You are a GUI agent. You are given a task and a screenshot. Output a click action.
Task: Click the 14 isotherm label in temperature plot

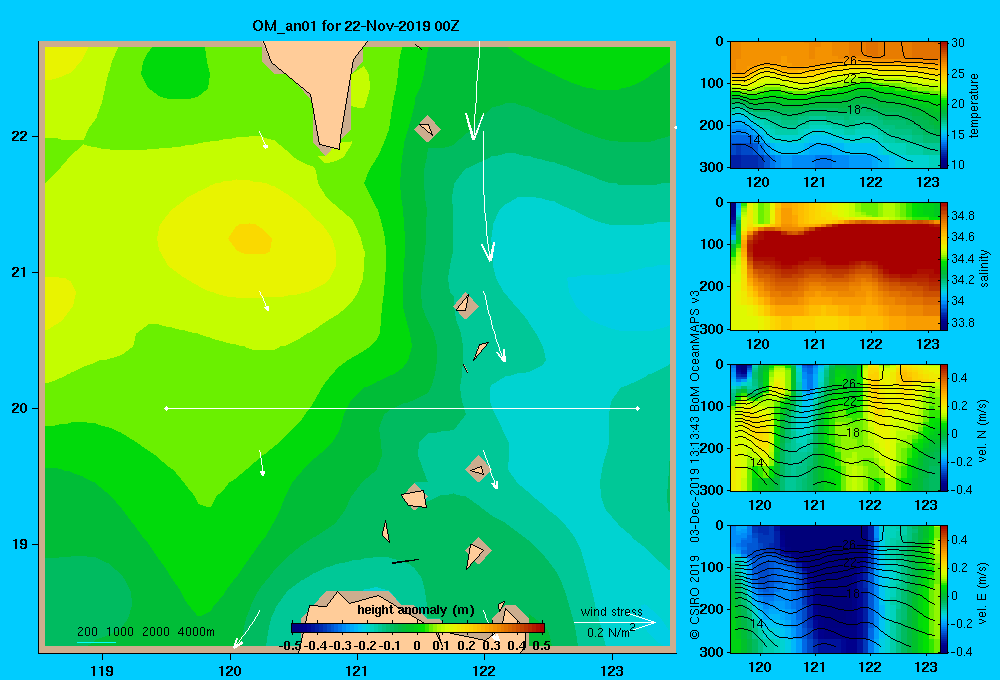pyautogui.click(x=753, y=140)
